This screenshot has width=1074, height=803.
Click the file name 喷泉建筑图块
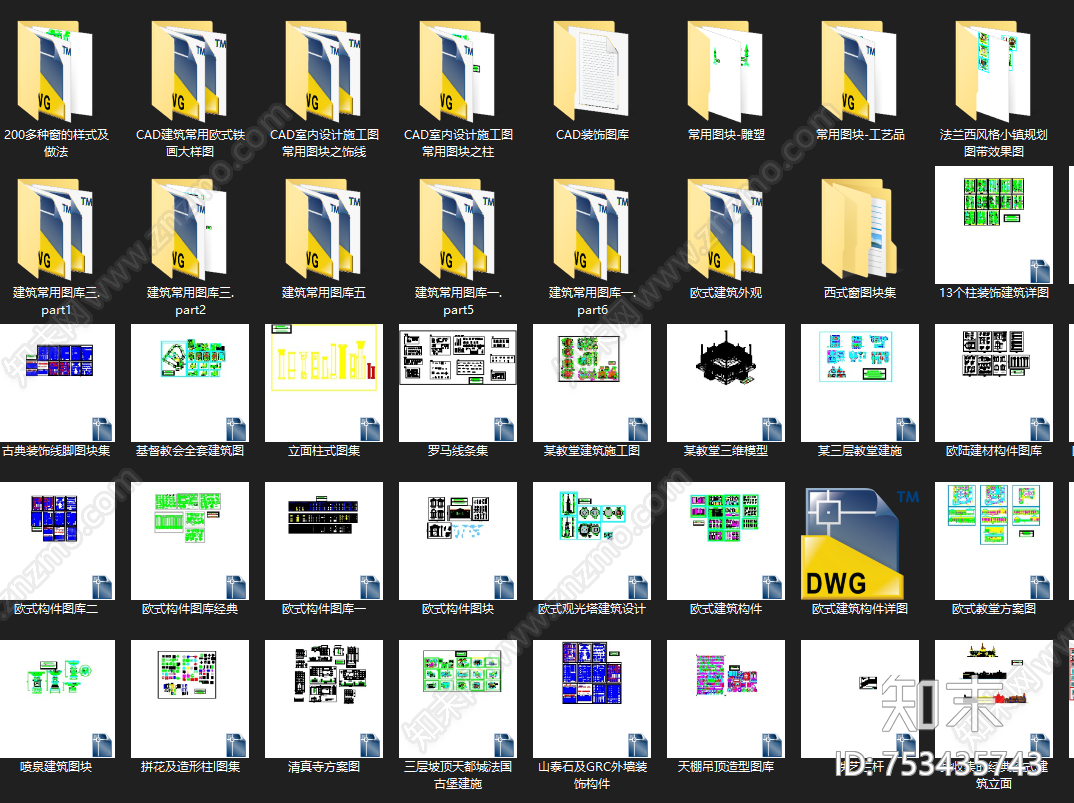pos(56,767)
